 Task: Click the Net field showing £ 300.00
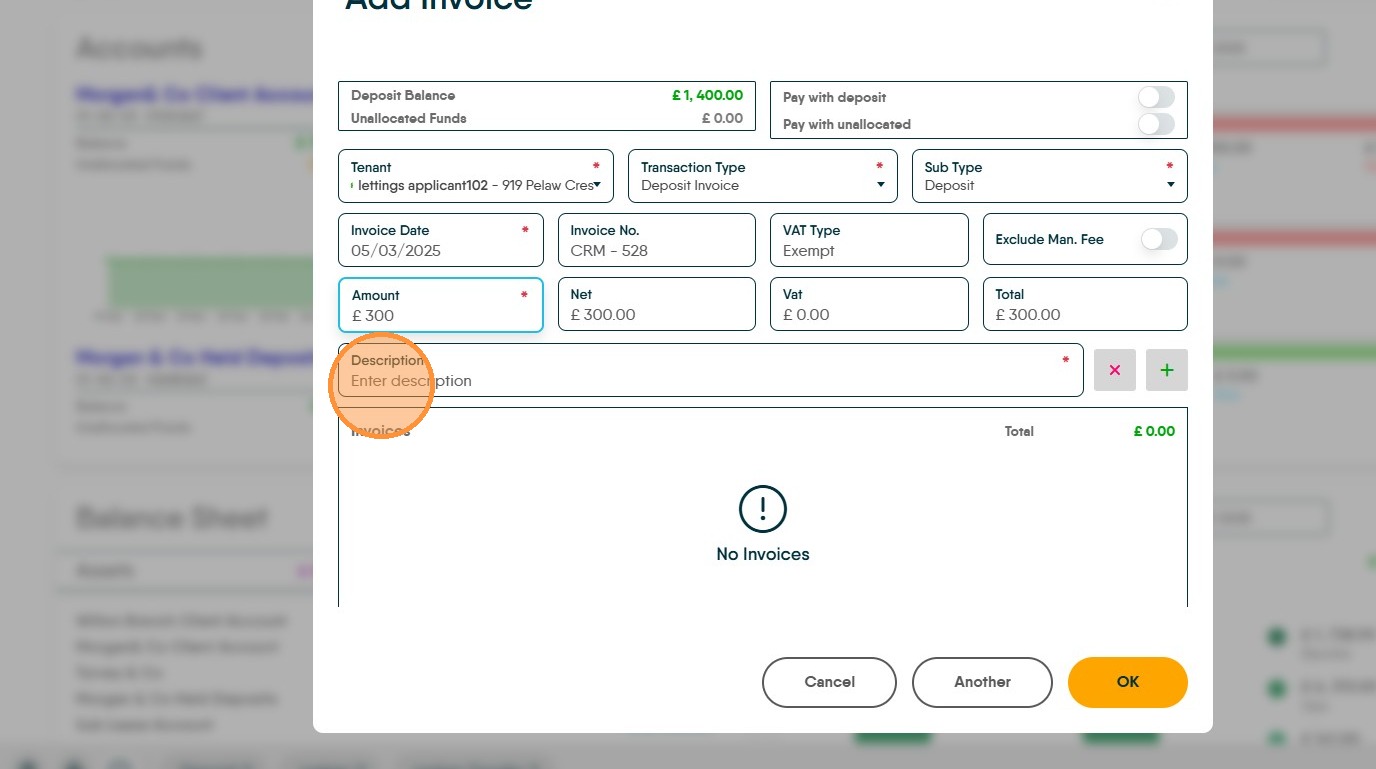tap(656, 304)
